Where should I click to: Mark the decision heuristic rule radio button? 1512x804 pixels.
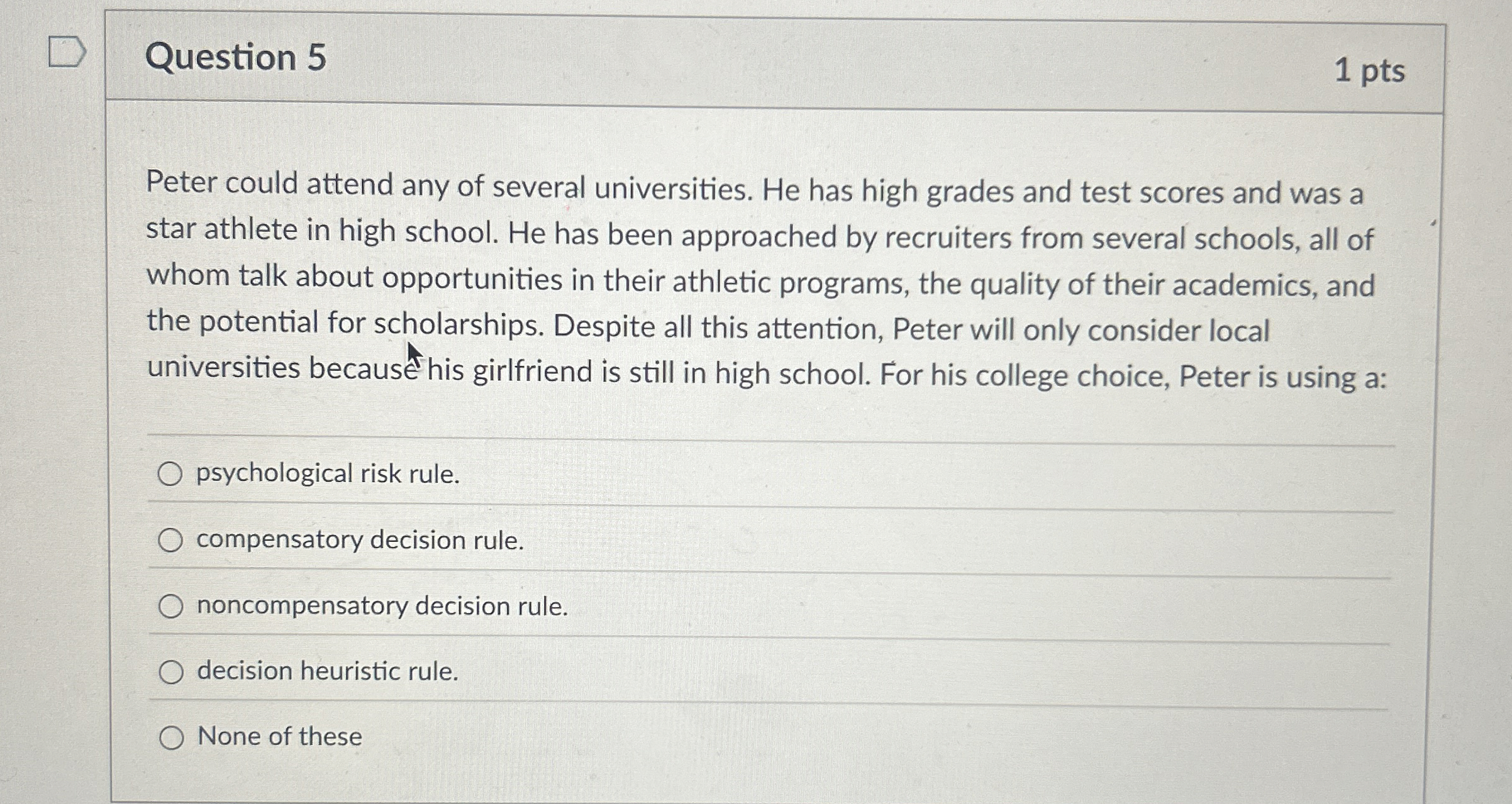click(170, 672)
